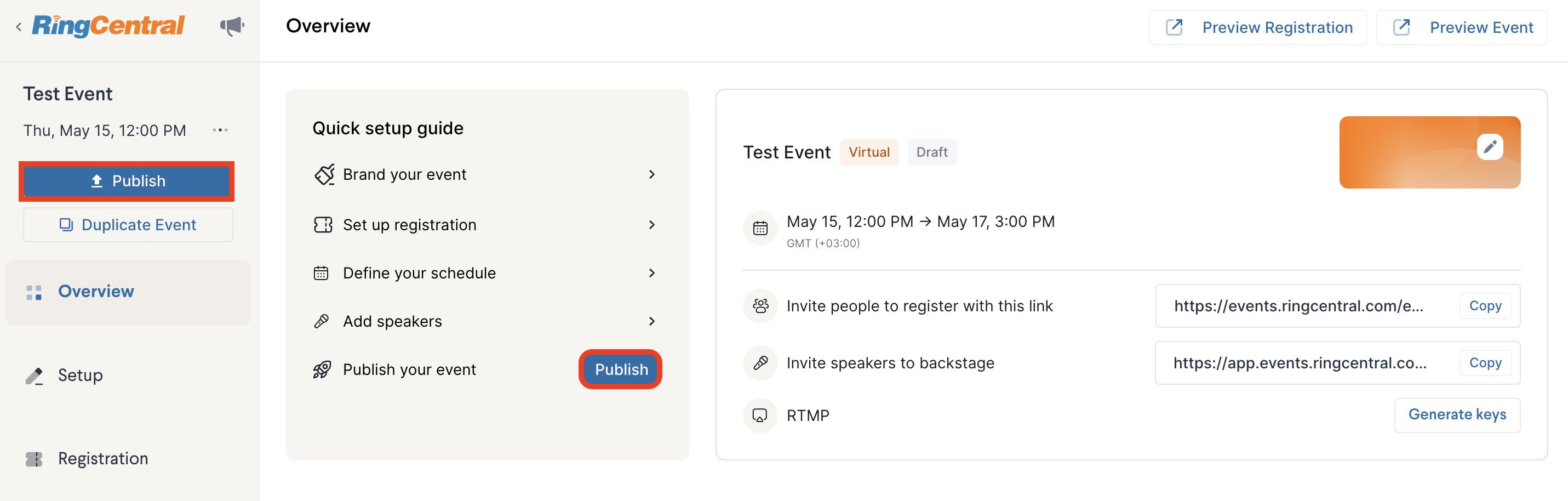Click the copy icon on Duplicate Event button

[66, 225]
